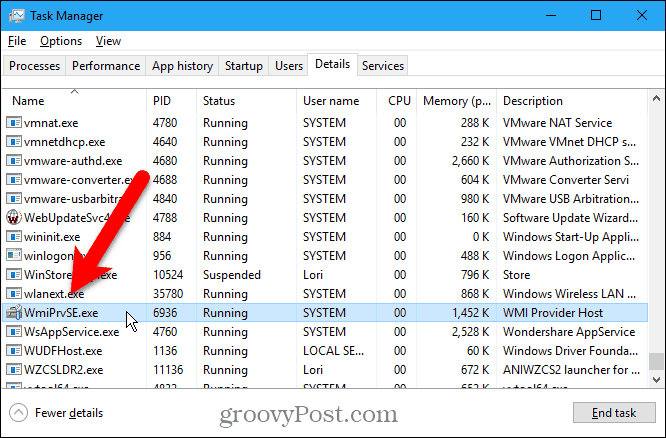Click the wininit.exe process icon

(x=14, y=237)
